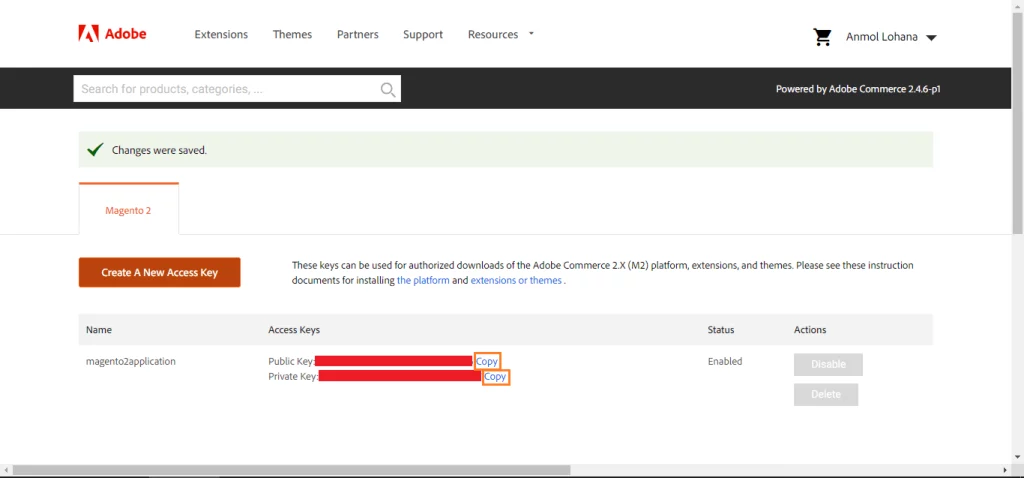Screen dimensions: 1024x478
Task: Click the Adobe logo
Action: (x=112, y=34)
